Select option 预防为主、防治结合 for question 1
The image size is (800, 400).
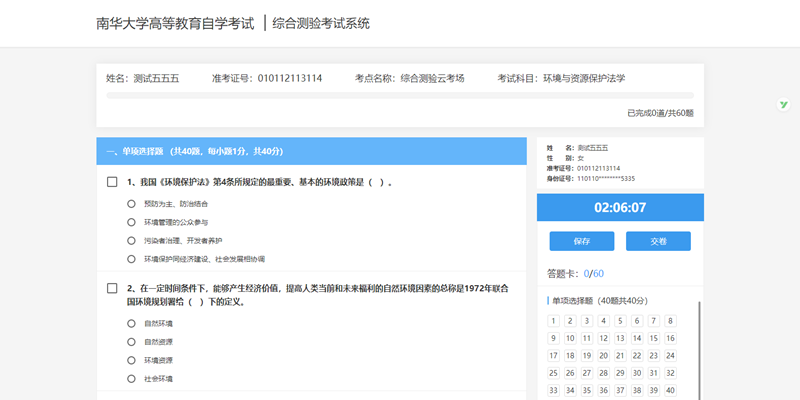point(131,203)
